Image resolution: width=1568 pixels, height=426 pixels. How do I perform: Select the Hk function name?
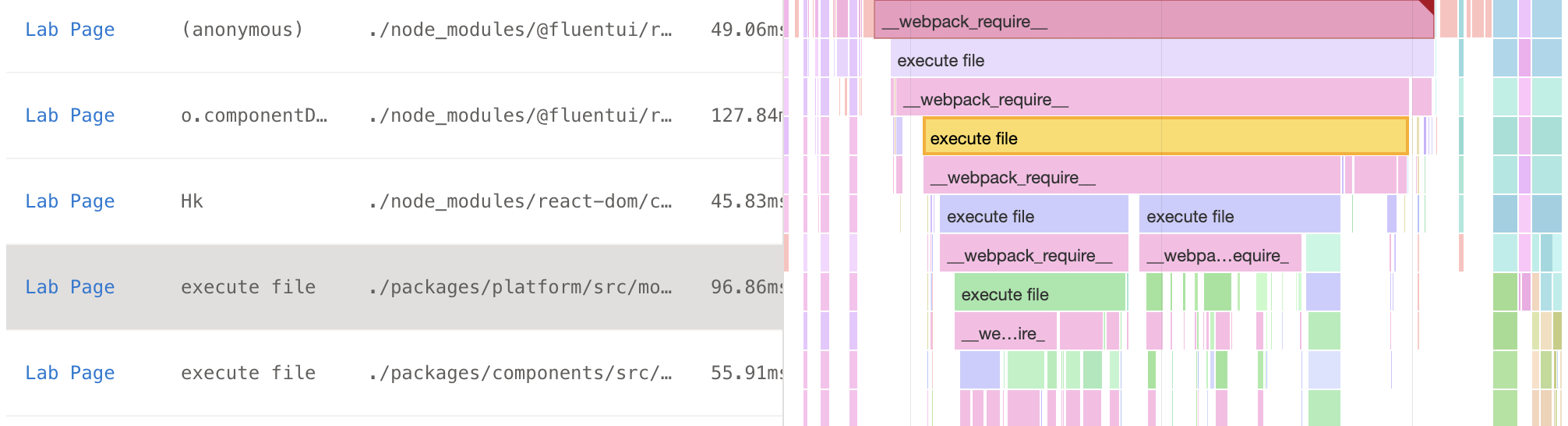tap(192, 201)
